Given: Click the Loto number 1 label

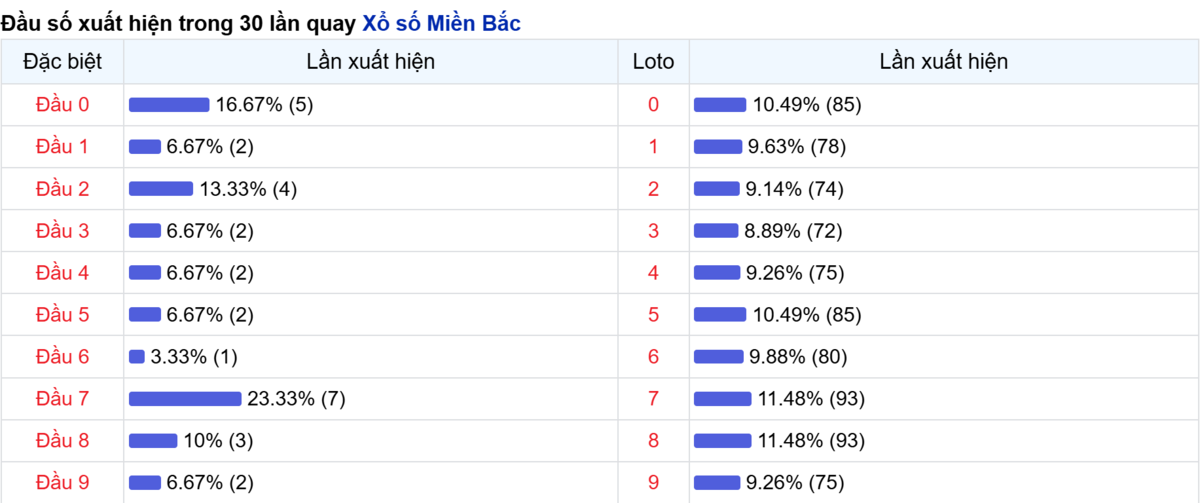Looking at the screenshot, I should pos(654,147).
